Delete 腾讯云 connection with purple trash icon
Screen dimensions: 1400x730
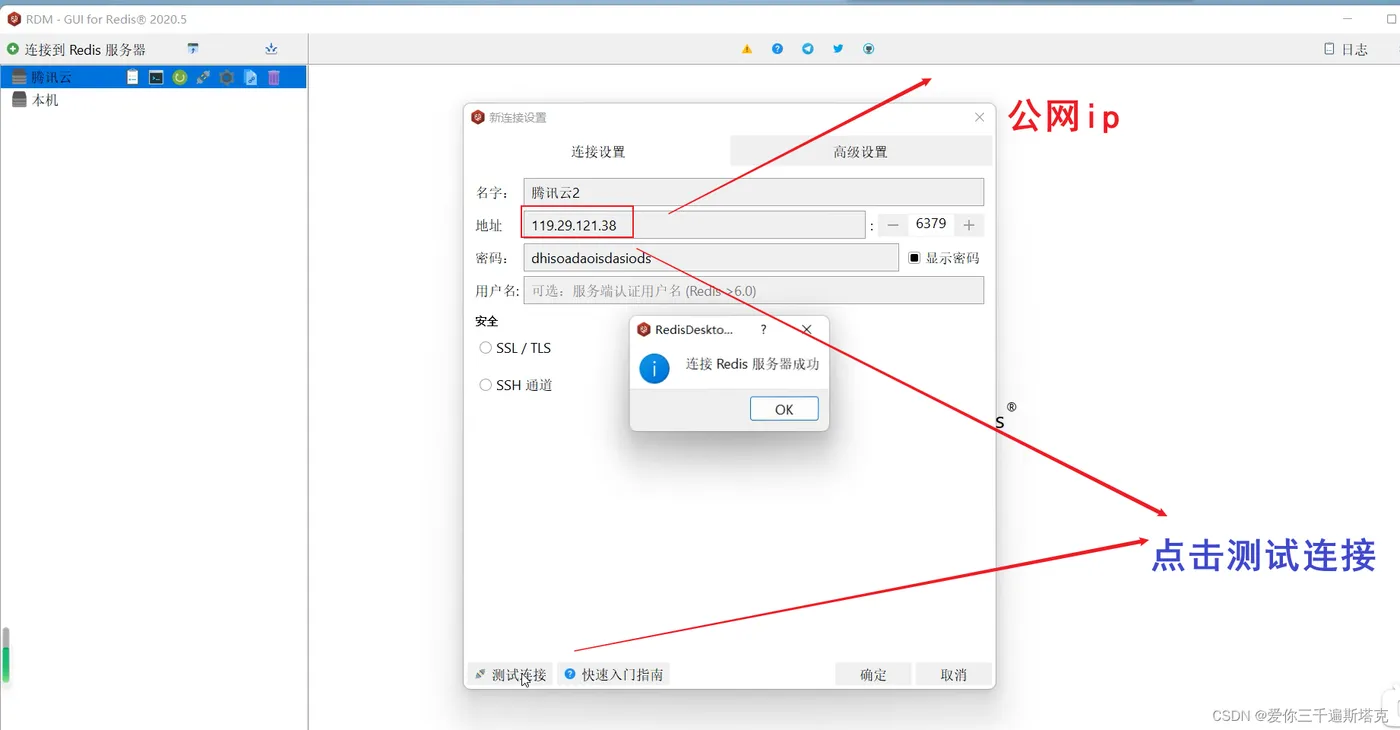274,77
